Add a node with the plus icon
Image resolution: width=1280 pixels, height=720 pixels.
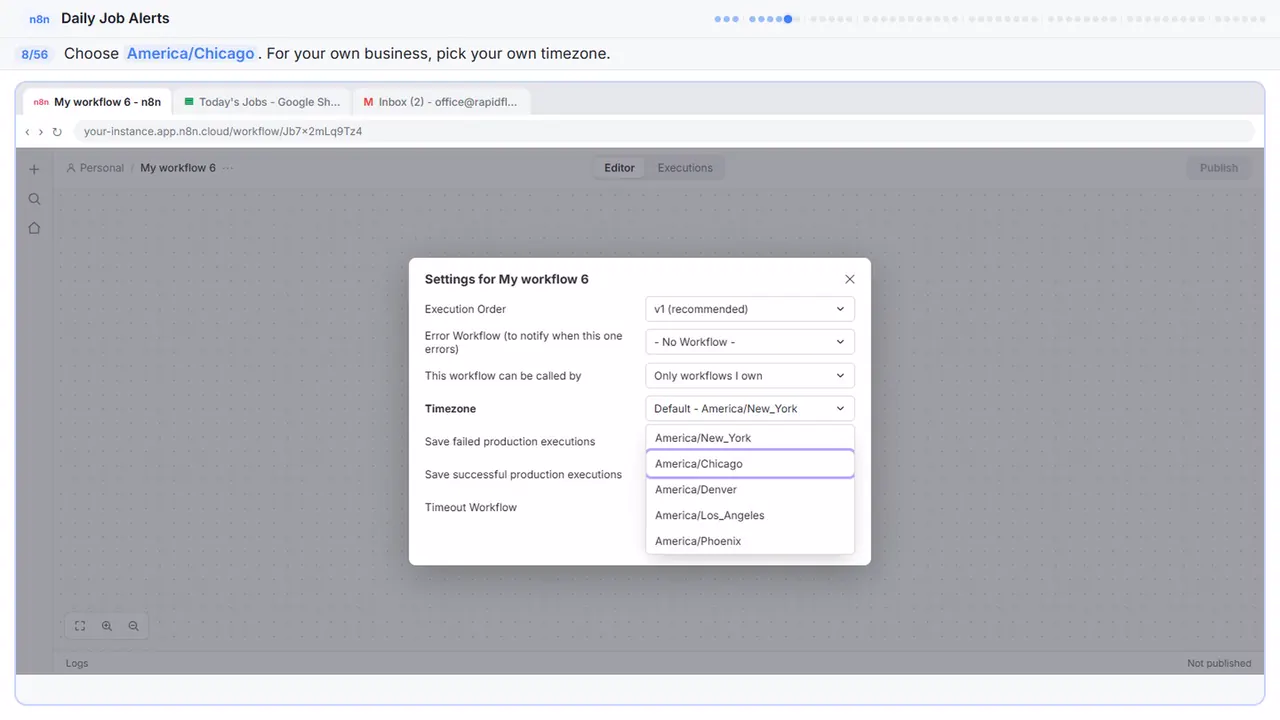pyautogui.click(x=34, y=170)
